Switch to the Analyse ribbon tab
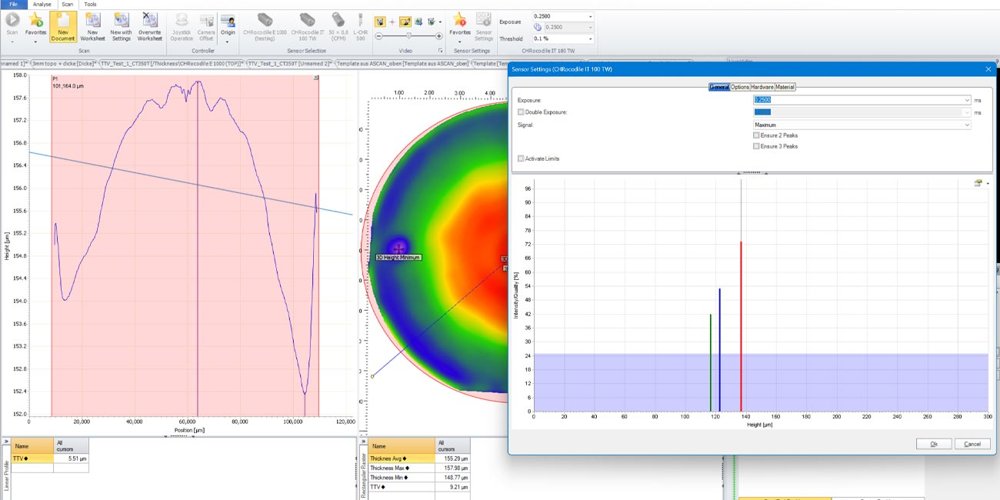1000x500 pixels. [43, 4]
